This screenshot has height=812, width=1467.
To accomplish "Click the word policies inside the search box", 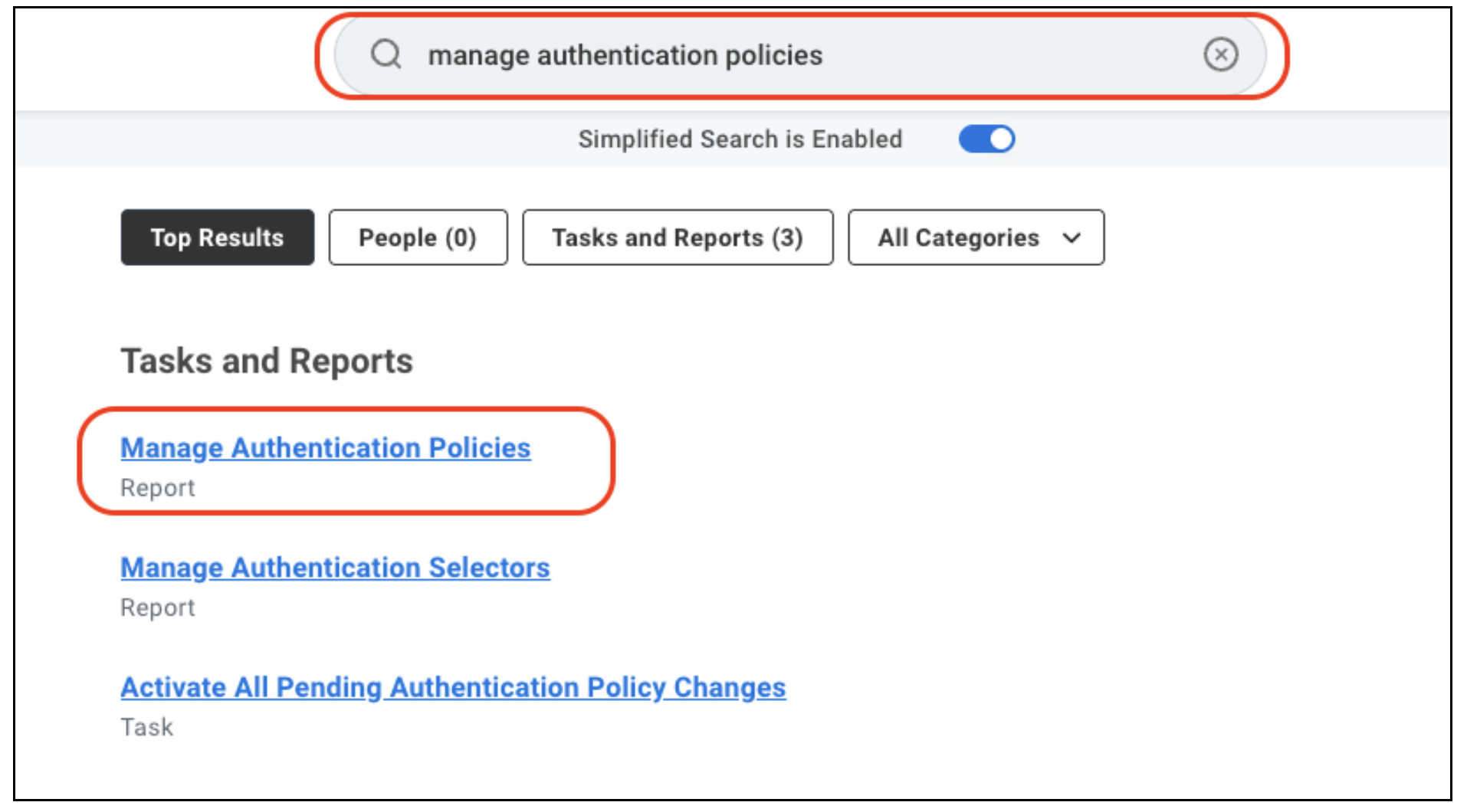I will (773, 55).
